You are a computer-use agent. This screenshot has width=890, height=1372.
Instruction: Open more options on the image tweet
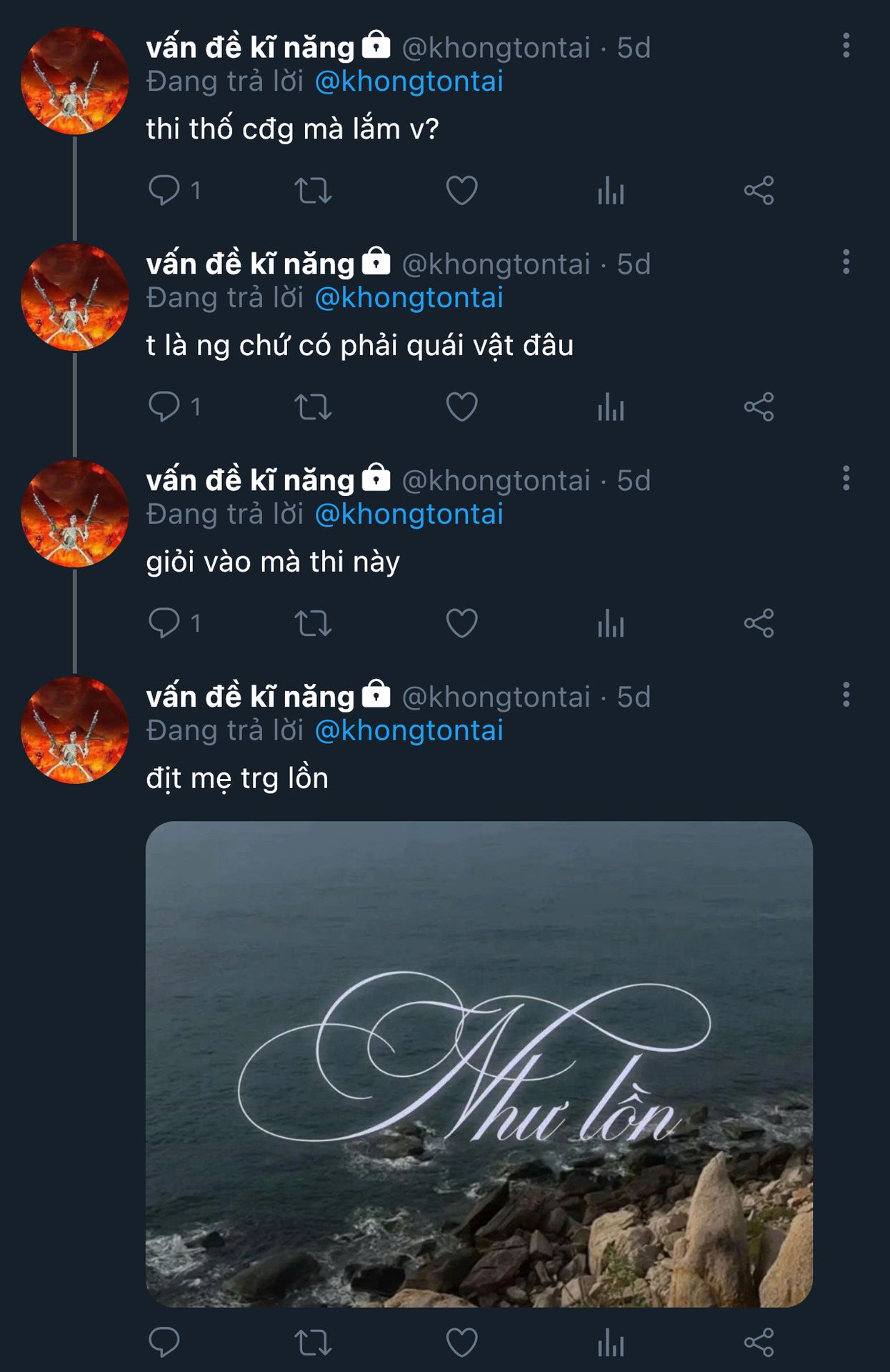click(x=846, y=695)
